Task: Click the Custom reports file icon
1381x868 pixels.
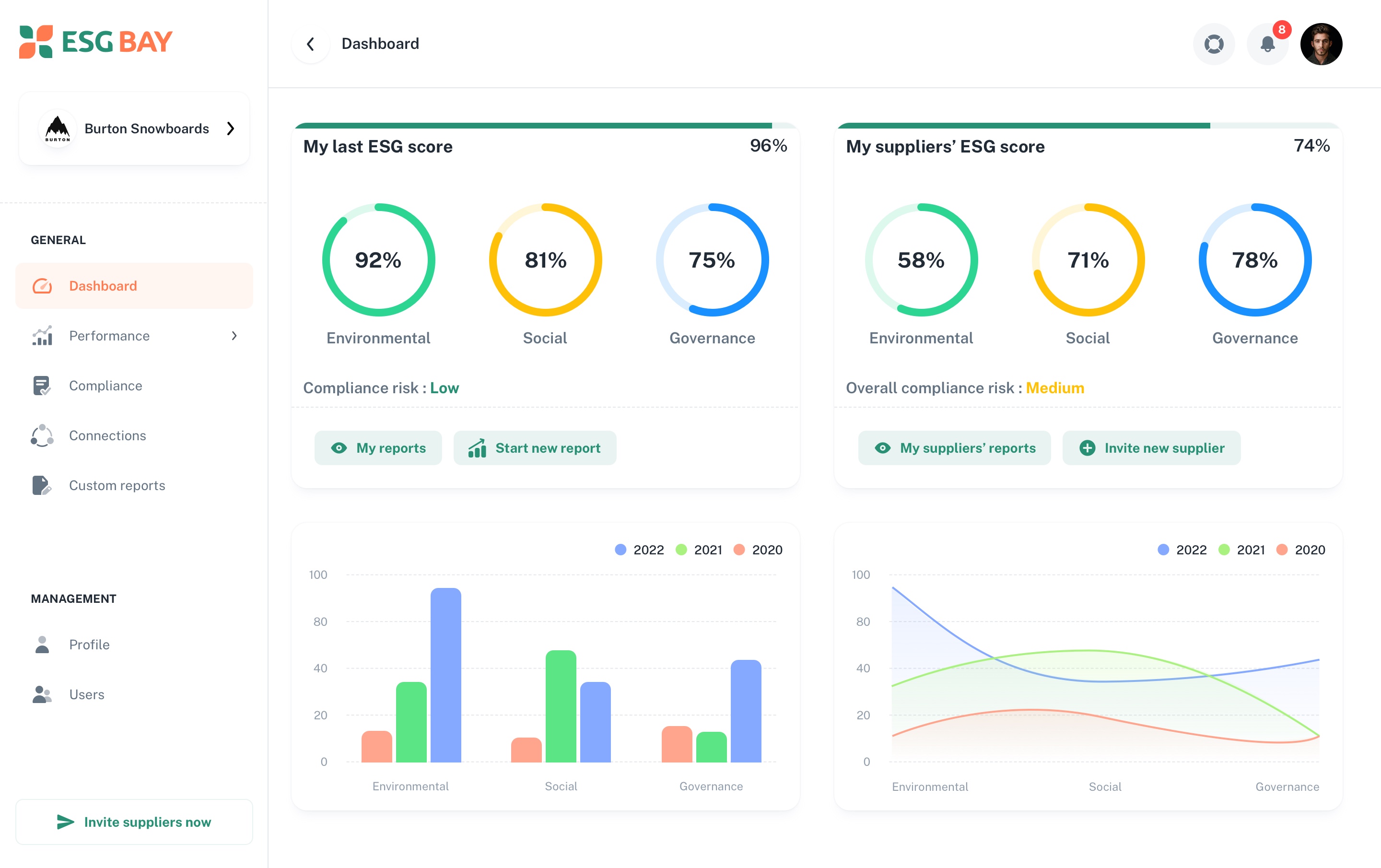Action: point(42,485)
